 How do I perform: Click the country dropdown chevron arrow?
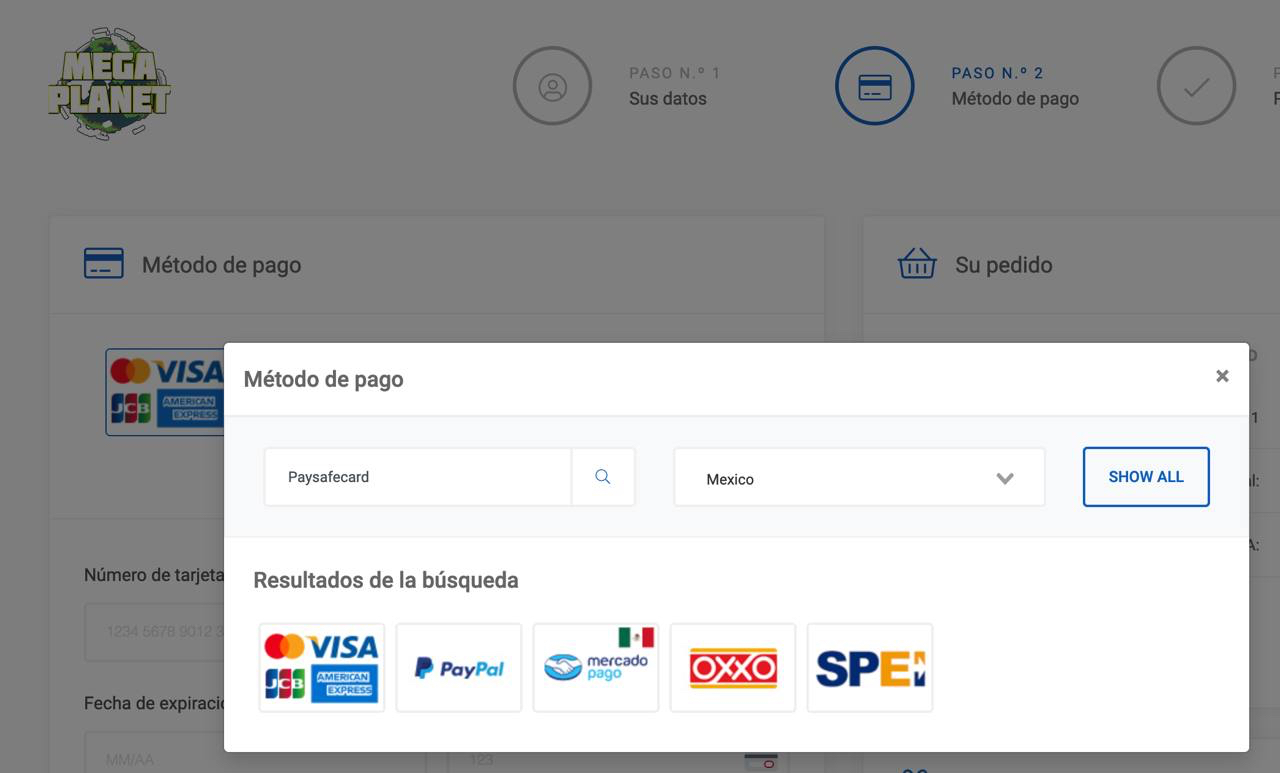[1005, 479]
